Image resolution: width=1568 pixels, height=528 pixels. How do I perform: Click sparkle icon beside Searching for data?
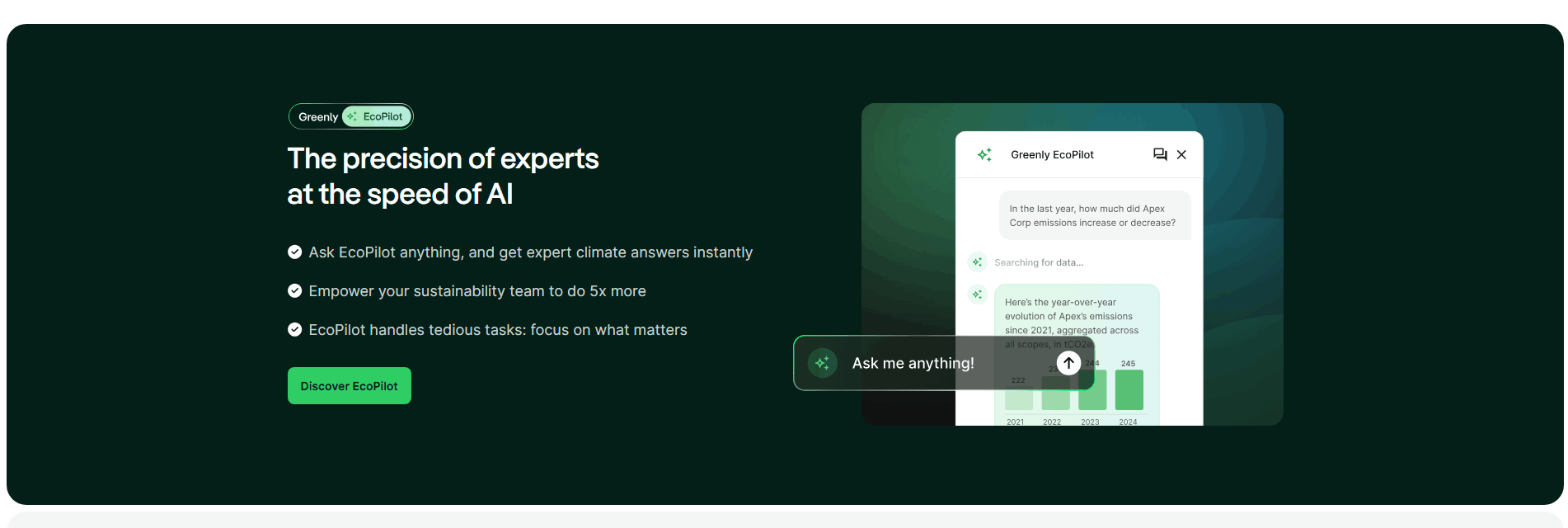coord(977,262)
